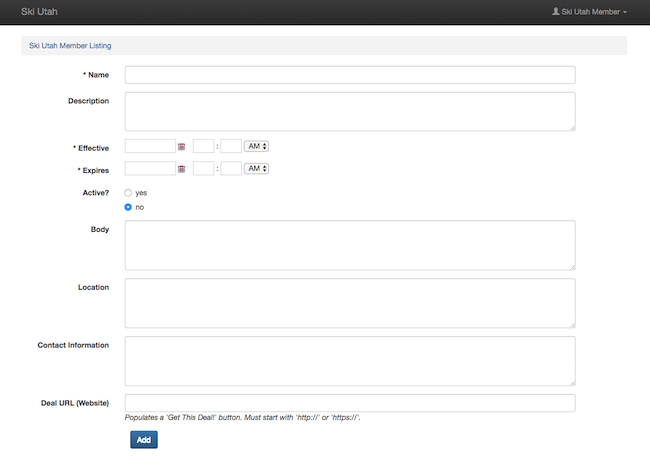Click the Expires date input field
The height and width of the screenshot is (471, 650).
[150, 169]
